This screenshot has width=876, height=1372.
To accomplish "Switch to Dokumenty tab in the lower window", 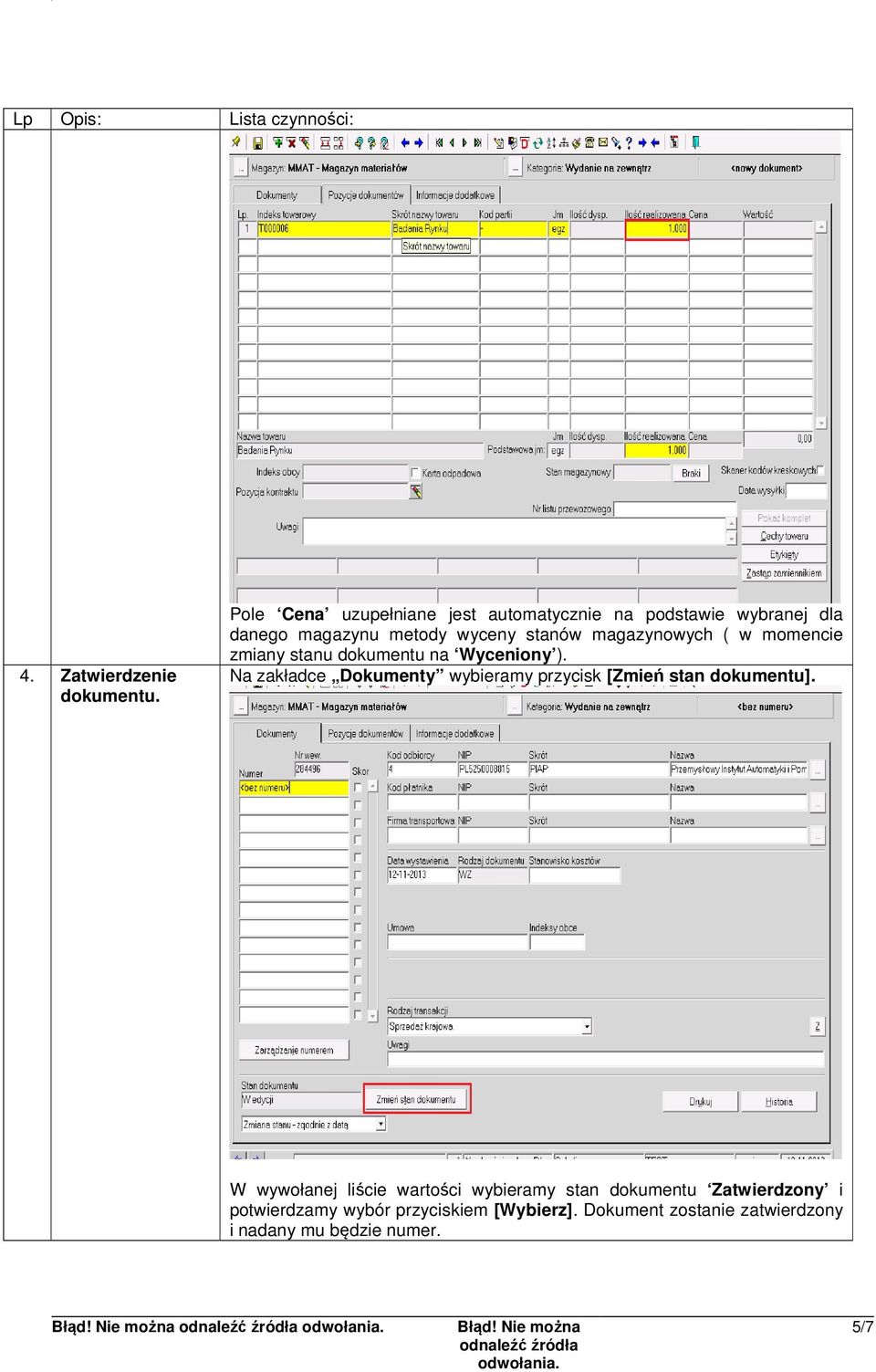I will (276, 734).
